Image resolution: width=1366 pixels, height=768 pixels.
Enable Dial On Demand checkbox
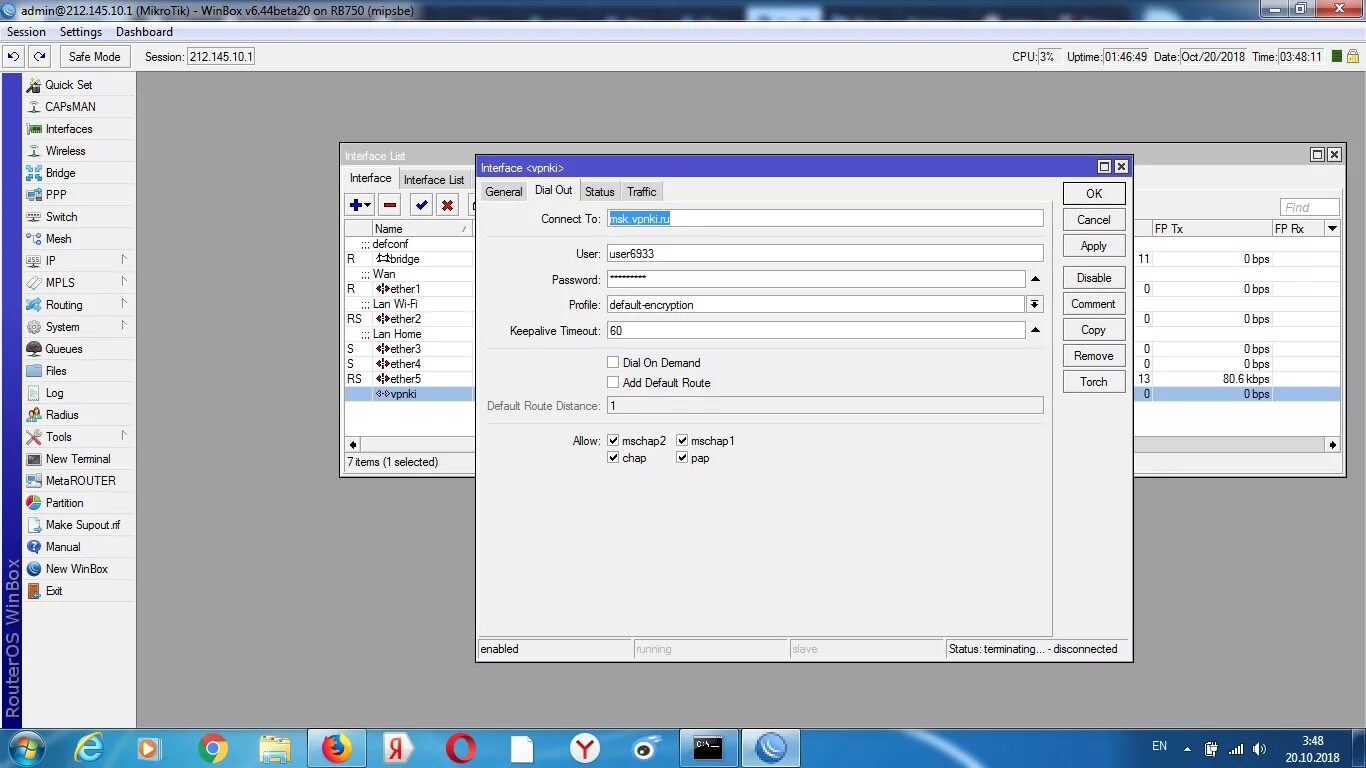pyautogui.click(x=613, y=362)
